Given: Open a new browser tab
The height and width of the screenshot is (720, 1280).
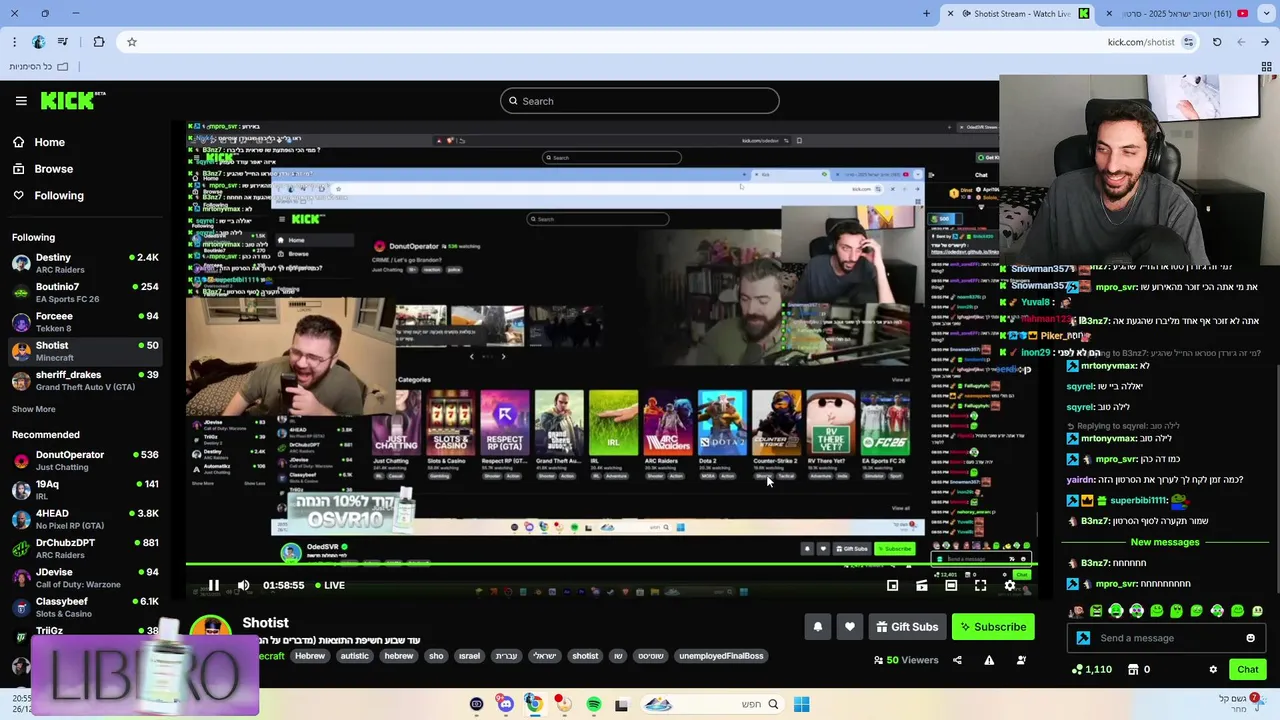Looking at the screenshot, I should (926, 14).
